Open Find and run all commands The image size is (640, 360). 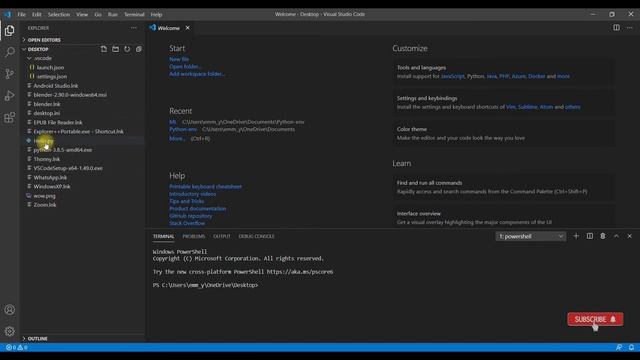click(x=503, y=187)
